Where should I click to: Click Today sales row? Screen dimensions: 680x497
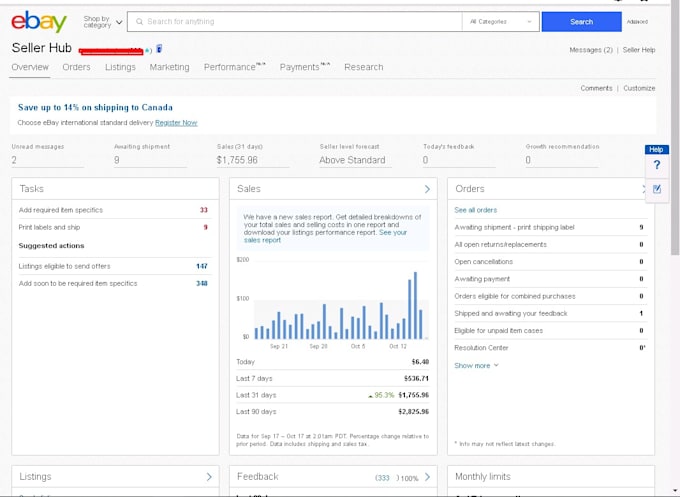pyautogui.click(x=333, y=362)
